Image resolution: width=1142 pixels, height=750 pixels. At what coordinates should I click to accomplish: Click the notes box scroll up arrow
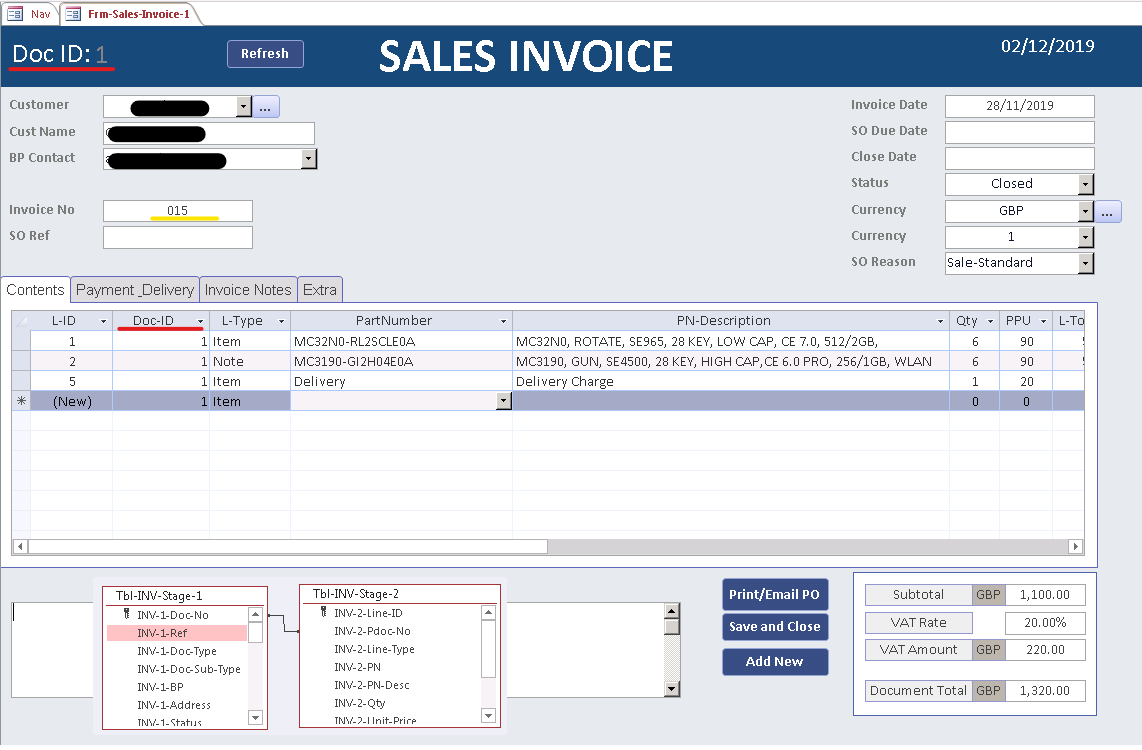[x=672, y=611]
